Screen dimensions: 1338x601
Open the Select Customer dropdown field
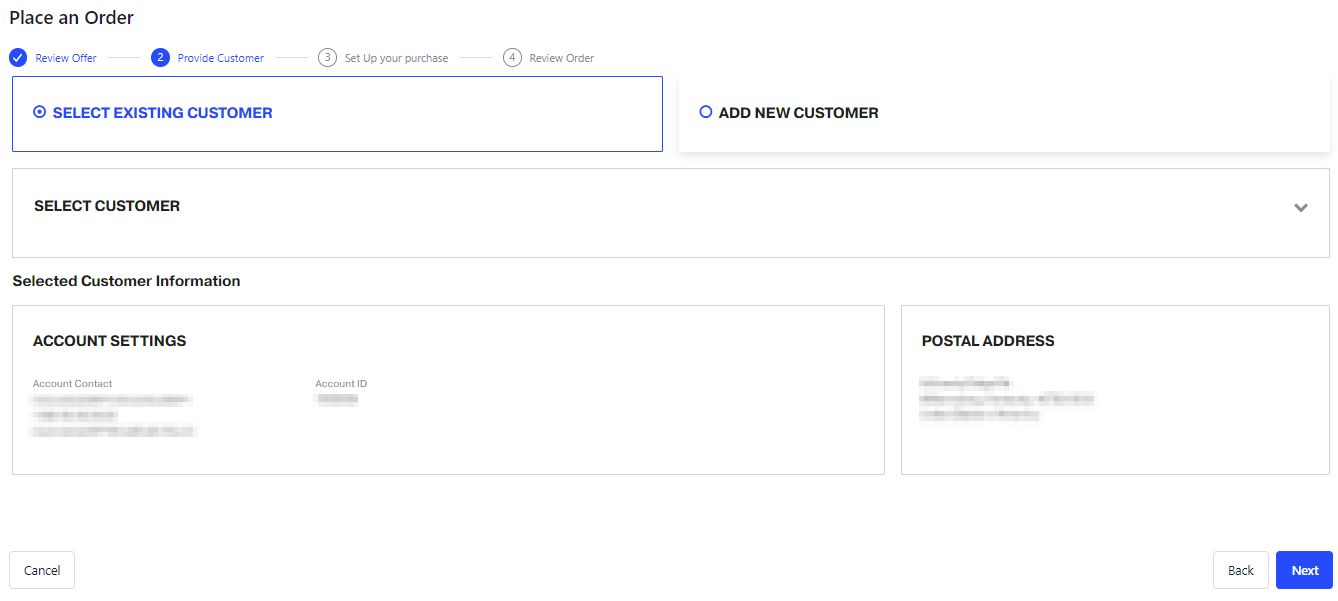pyautogui.click(x=670, y=213)
